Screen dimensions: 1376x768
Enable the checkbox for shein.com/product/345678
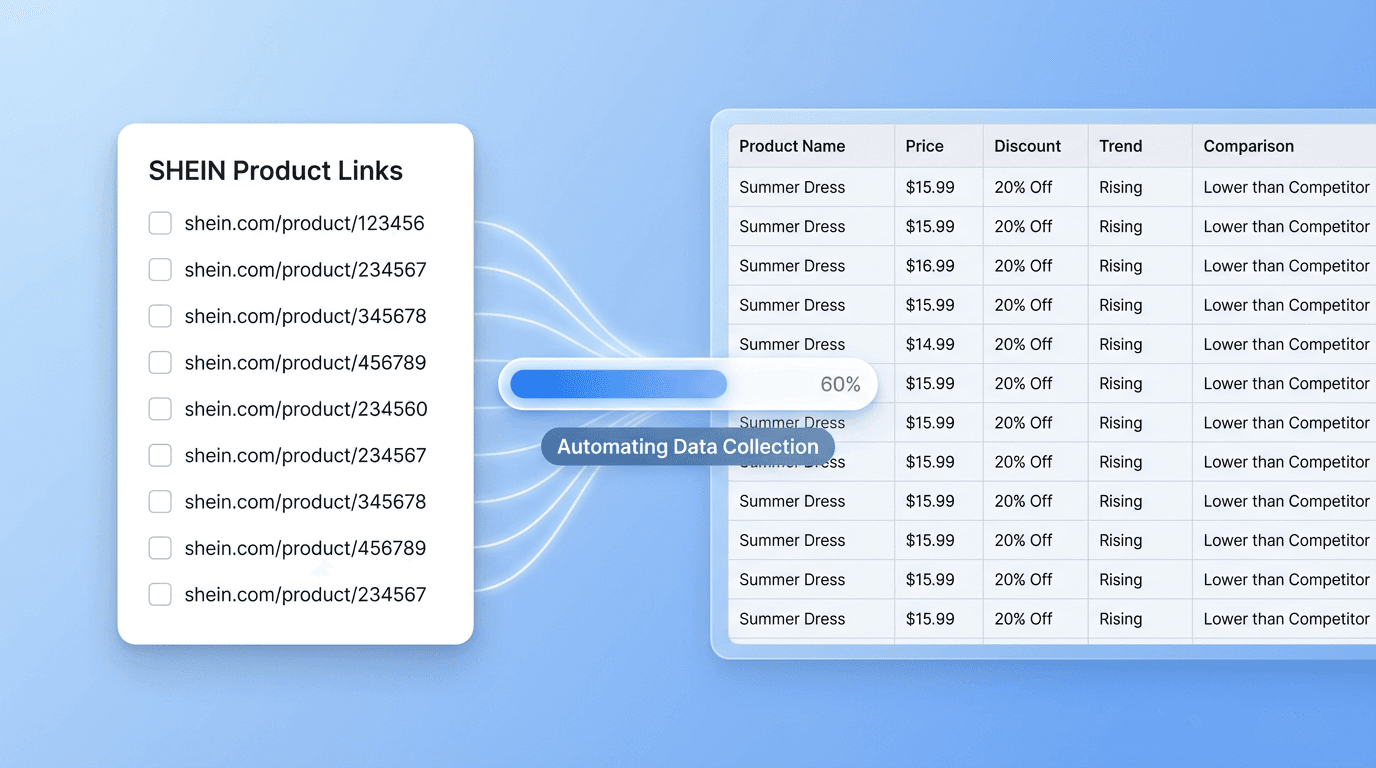click(x=160, y=315)
